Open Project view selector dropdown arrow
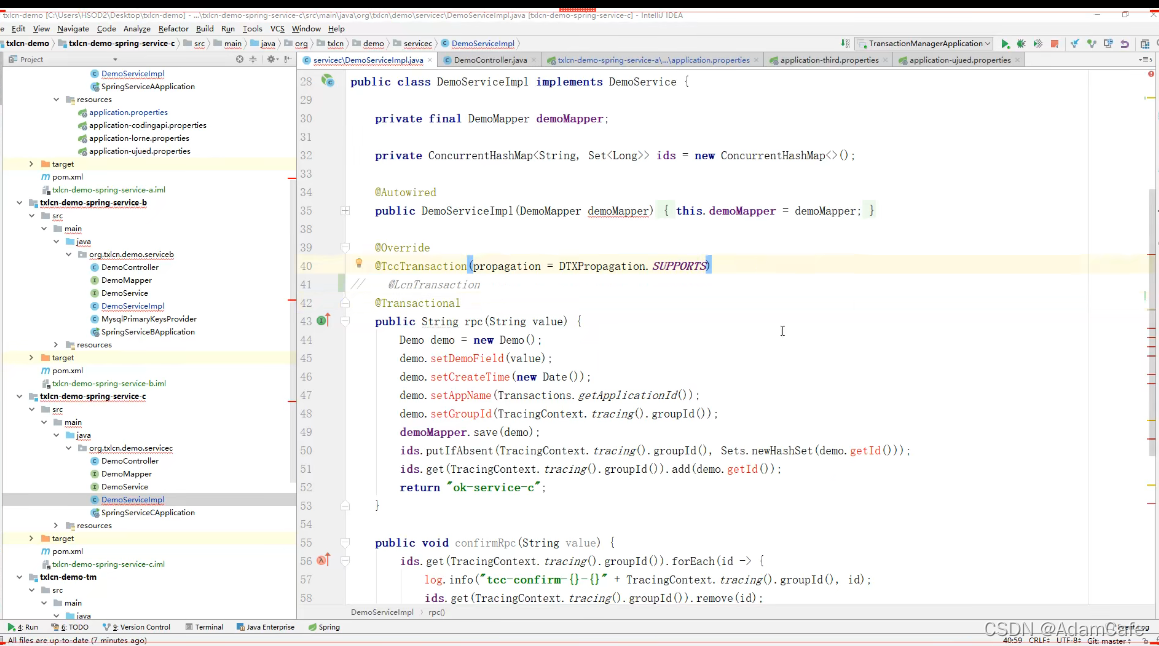The width and height of the screenshot is (1159, 646). pyautogui.click(x=115, y=59)
